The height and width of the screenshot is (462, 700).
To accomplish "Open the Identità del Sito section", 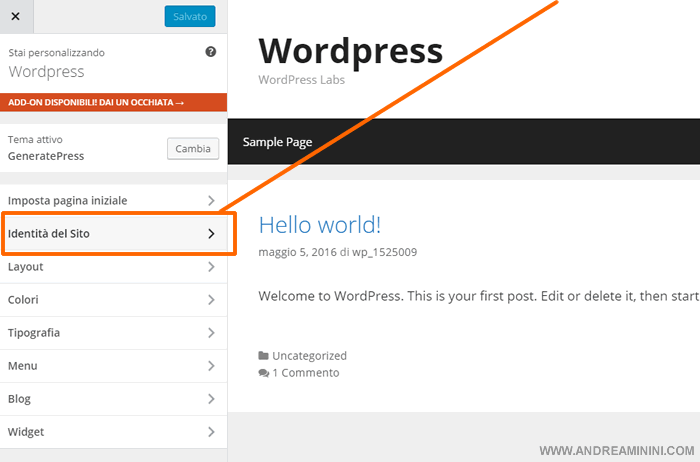I will tap(113, 233).
